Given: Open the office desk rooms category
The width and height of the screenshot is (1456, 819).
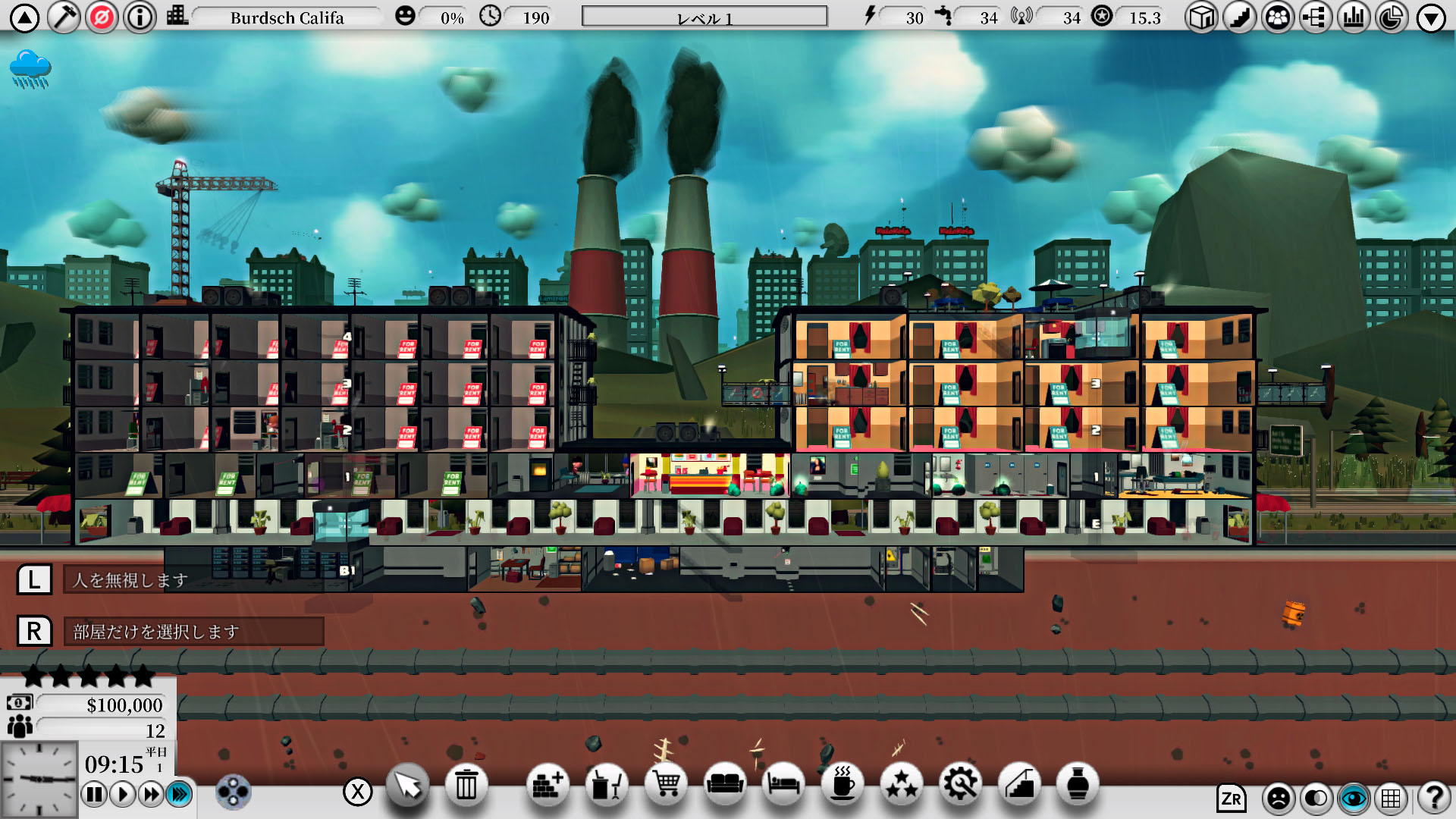Looking at the screenshot, I should (x=606, y=786).
